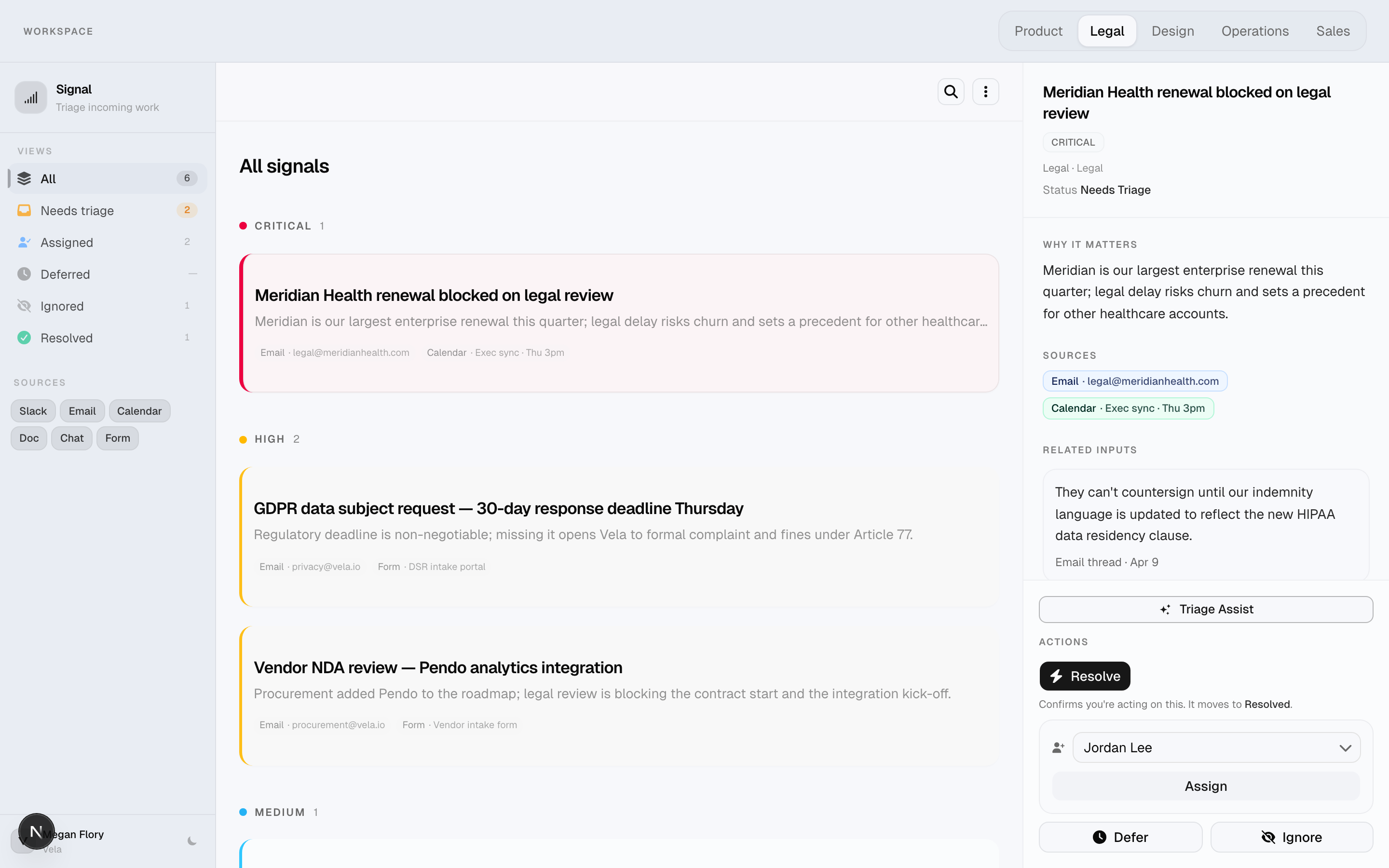Open the Resolved view

pyautogui.click(x=108, y=338)
